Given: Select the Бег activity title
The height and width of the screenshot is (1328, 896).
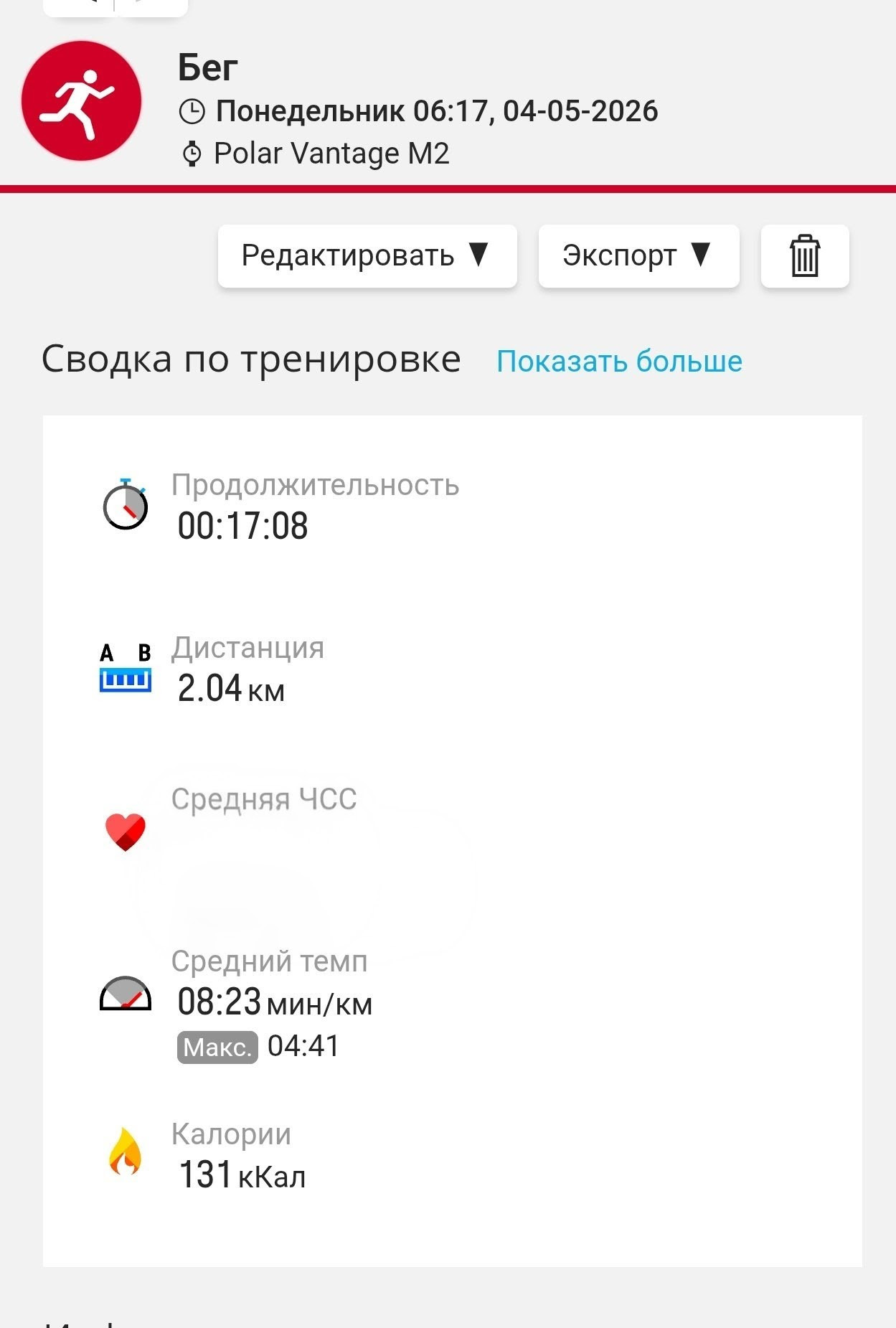Looking at the screenshot, I should (x=208, y=68).
